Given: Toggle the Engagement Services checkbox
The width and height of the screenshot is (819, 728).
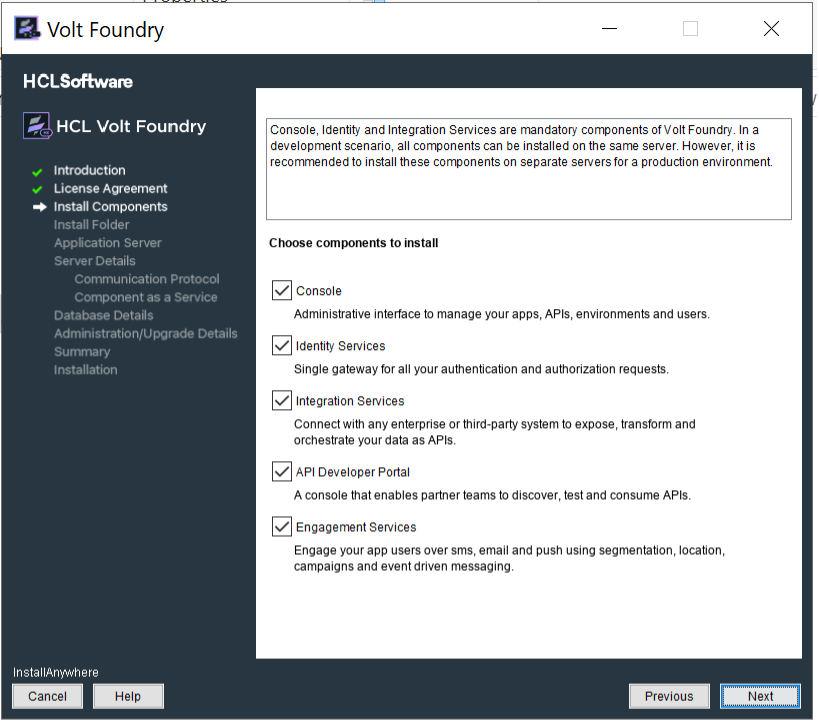Looking at the screenshot, I should 282,527.
